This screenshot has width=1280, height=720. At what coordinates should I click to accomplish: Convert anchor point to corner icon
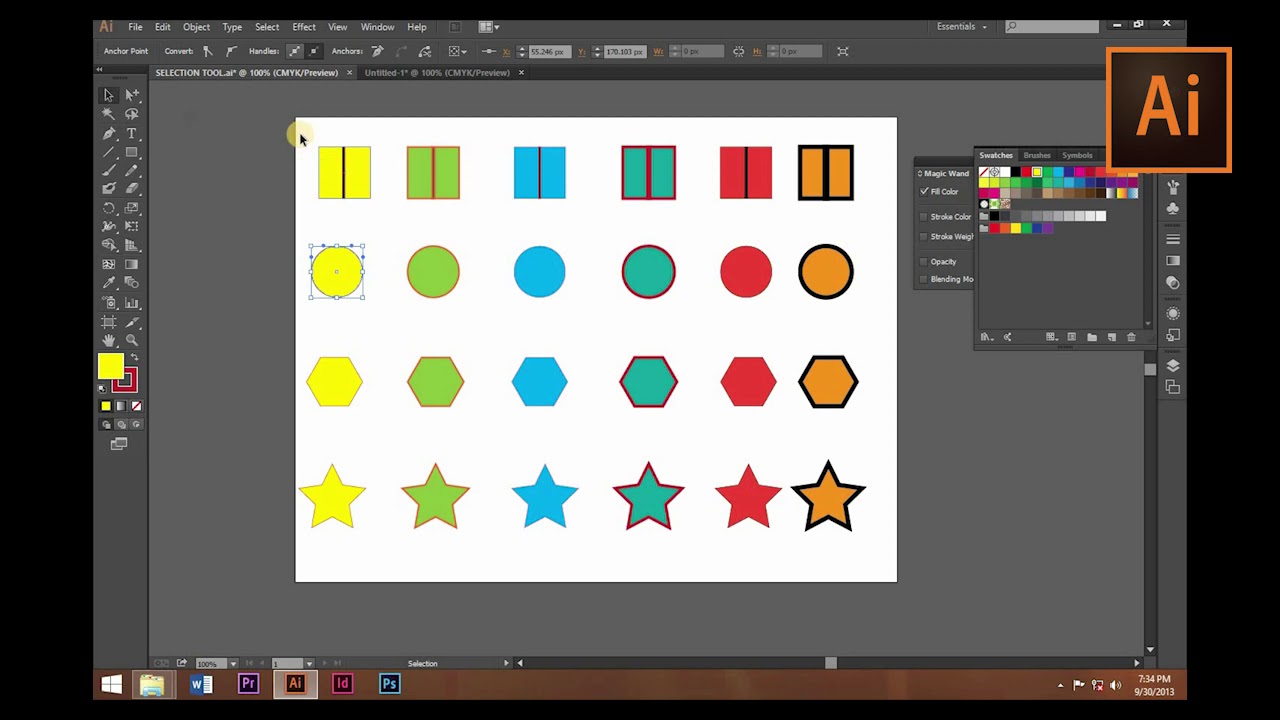(x=207, y=51)
